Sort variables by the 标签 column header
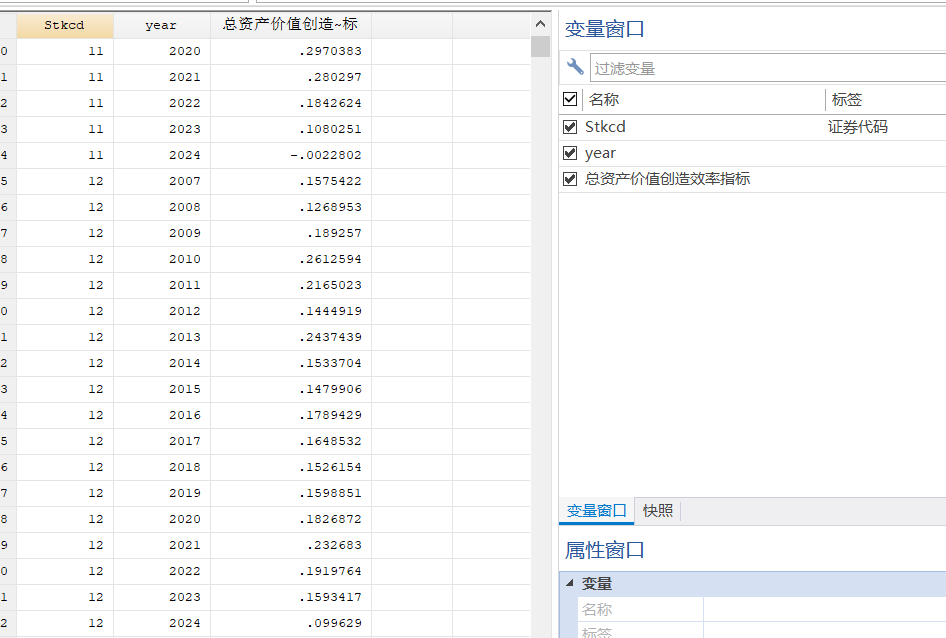The image size is (946, 638). [846, 100]
